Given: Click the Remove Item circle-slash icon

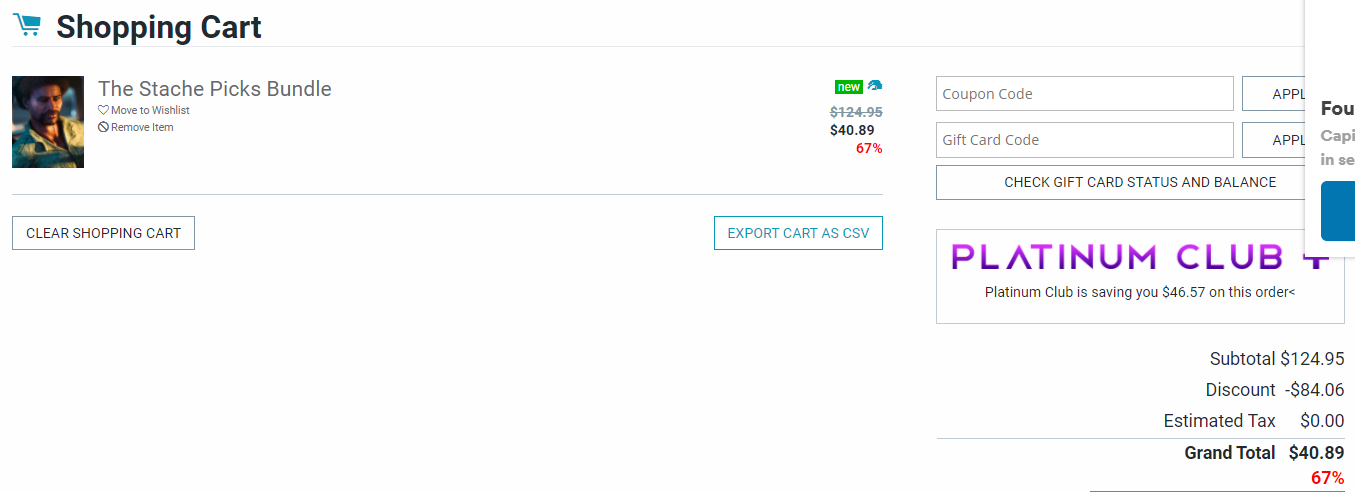Looking at the screenshot, I should (103, 128).
